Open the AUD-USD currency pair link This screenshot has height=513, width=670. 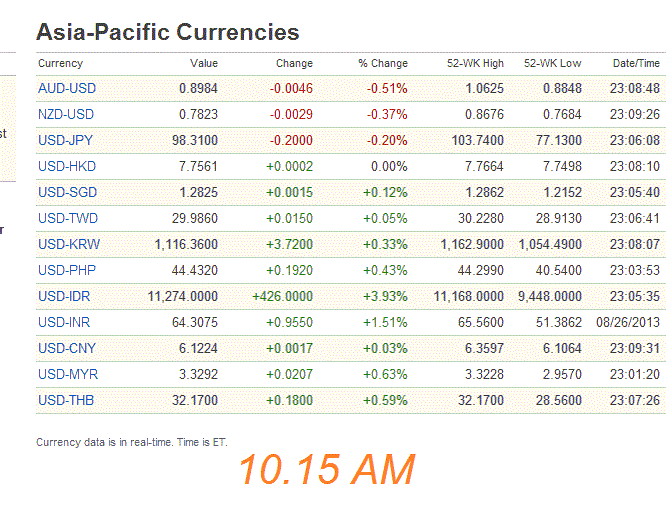[66, 88]
